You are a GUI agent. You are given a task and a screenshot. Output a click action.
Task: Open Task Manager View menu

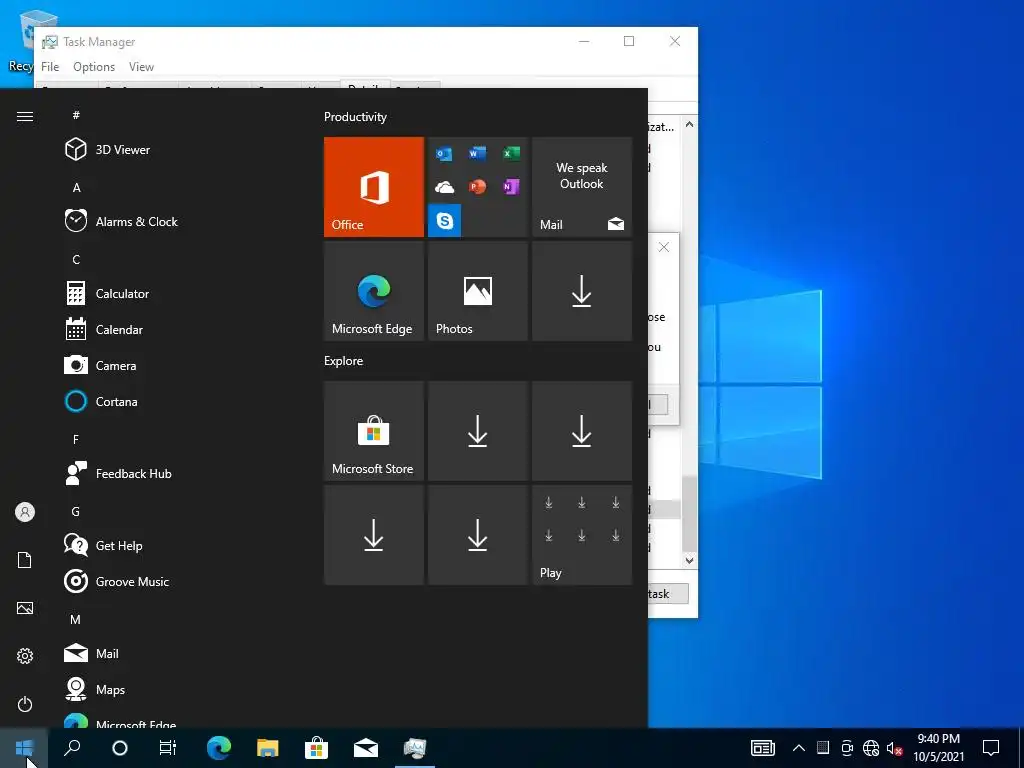(141, 67)
